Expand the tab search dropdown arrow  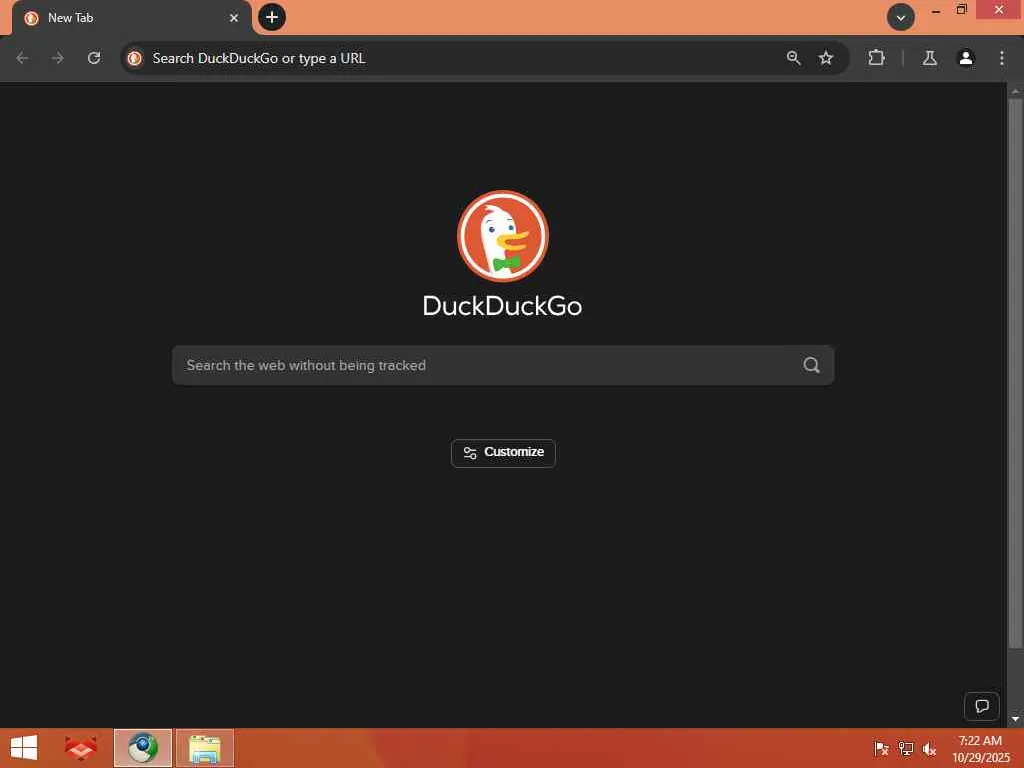[901, 18]
